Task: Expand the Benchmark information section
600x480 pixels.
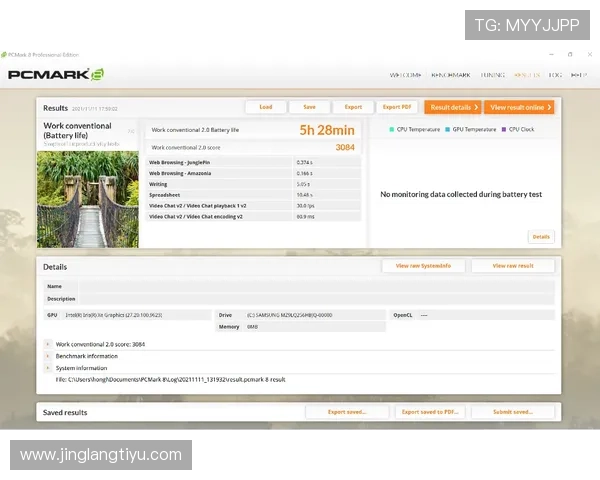Action: coord(48,356)
